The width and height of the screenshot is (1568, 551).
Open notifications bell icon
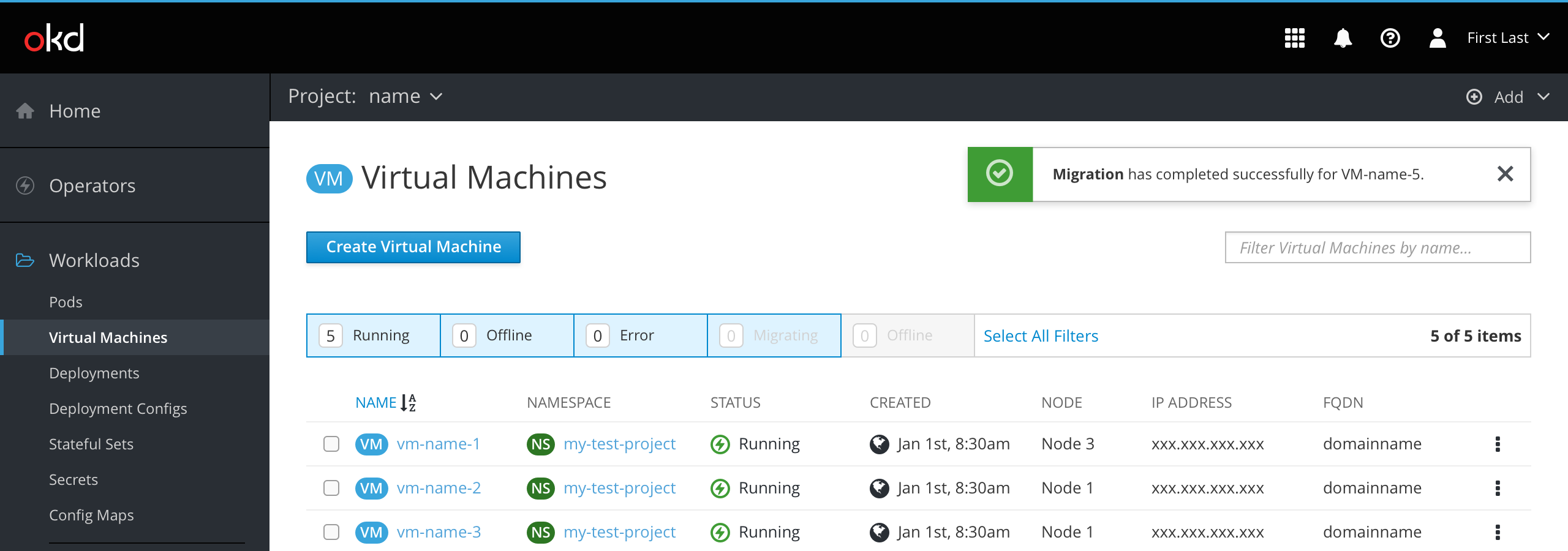pyautogui.click(x=1343, y=38)
